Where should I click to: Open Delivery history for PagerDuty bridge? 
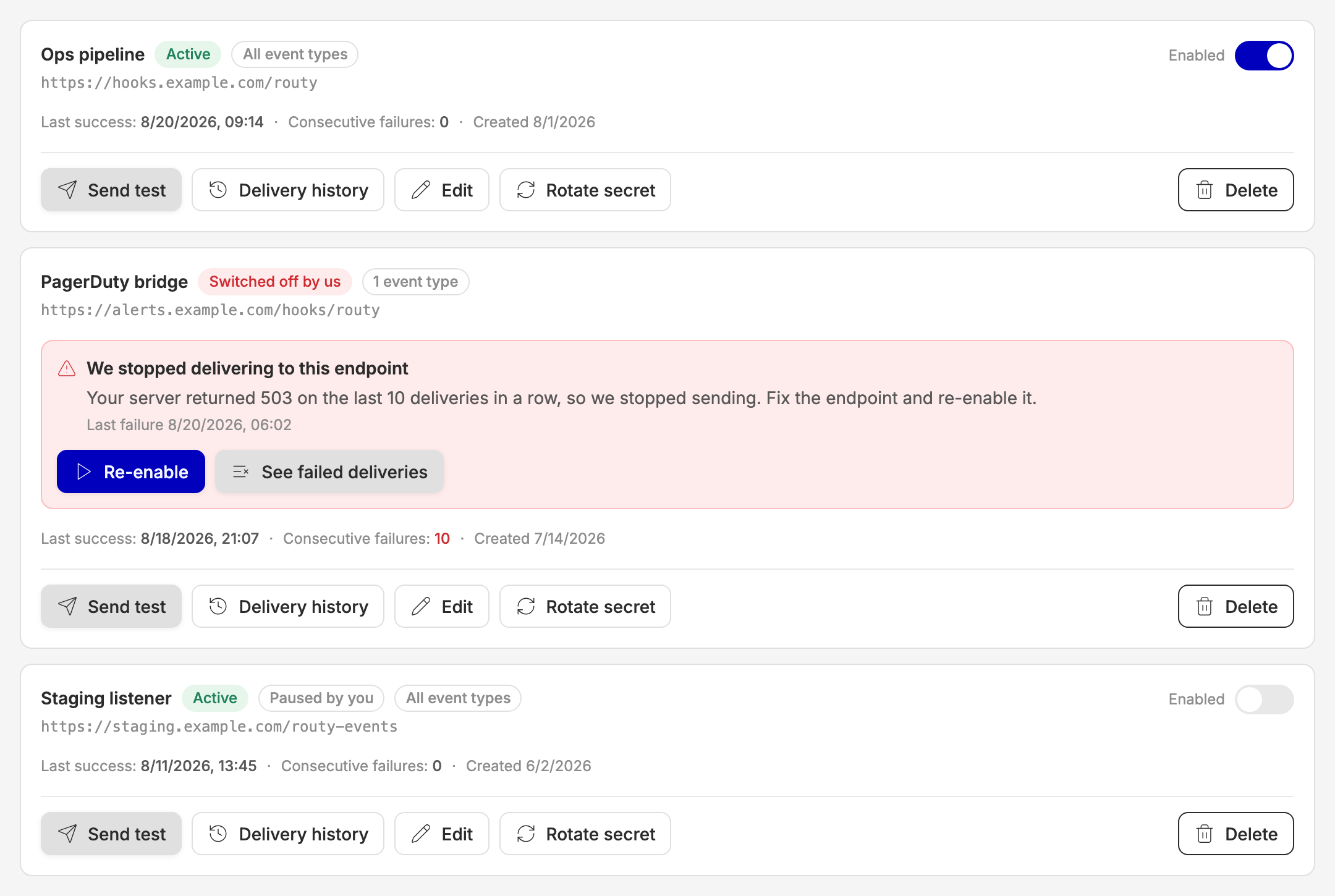(x=288, y=606)
